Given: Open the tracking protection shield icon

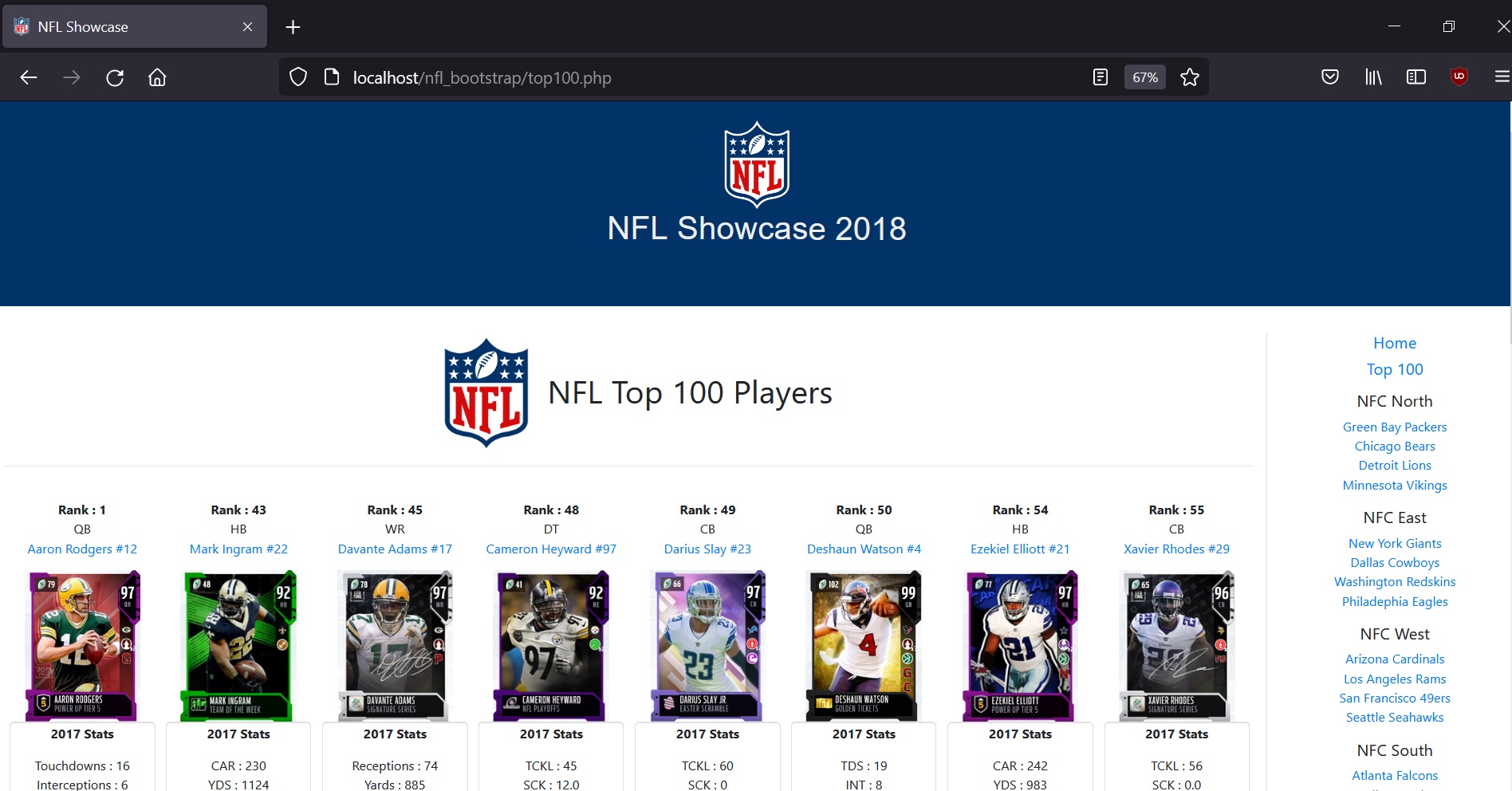Looking at the screenshot, I should pos(298,77).
